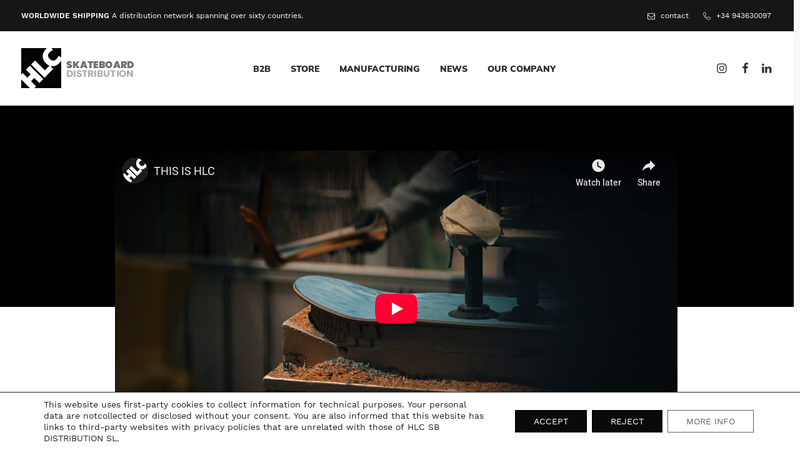This screenshot has width=800, height=450.
Task: Open the Facebook page icon
Action: click(745, 68)
